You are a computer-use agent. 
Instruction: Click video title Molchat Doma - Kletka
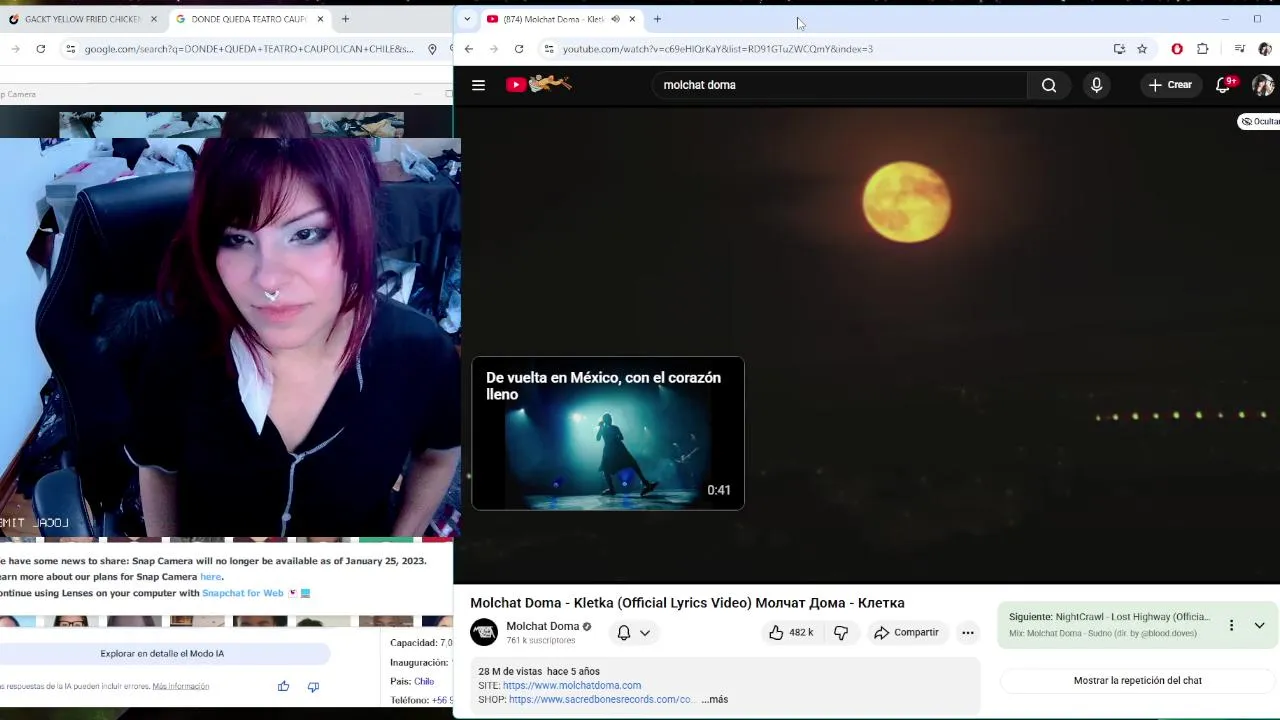[x=687, y=603]
